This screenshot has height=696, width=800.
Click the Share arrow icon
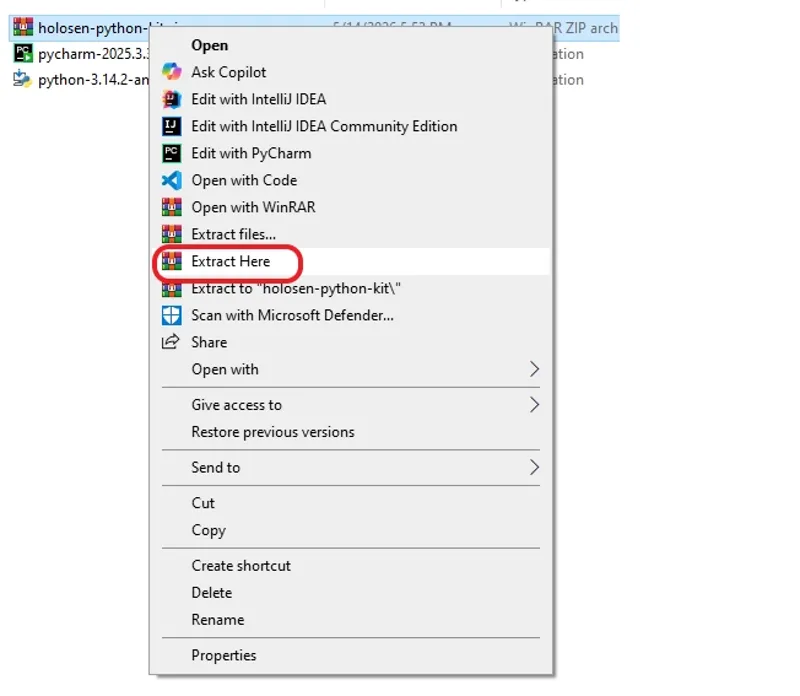pyautogui.click(x=170, y=341)
